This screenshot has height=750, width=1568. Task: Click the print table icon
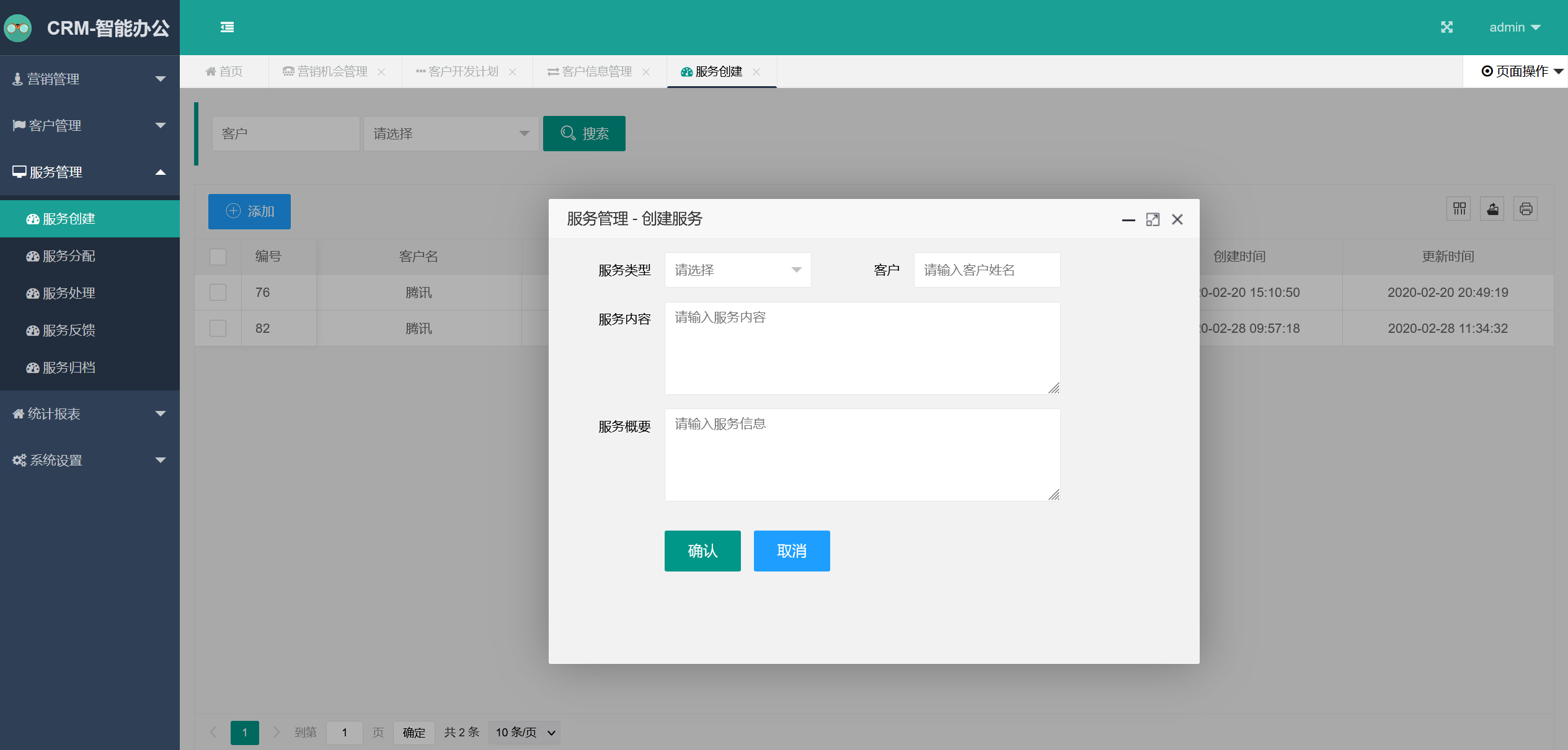pyautogui.click(x=1526, y=209)
